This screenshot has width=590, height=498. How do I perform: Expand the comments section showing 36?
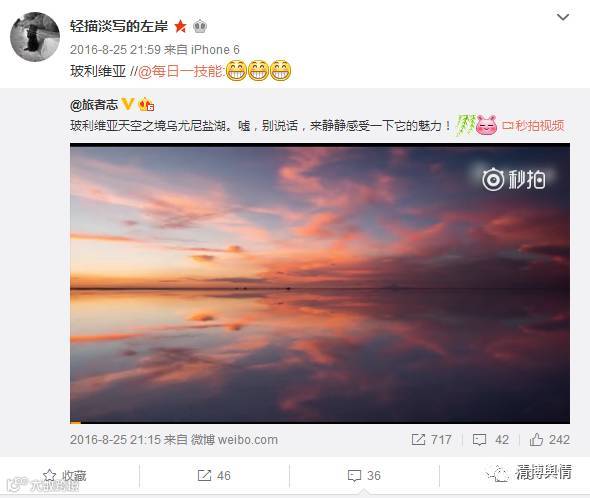[x=364, y=475]
